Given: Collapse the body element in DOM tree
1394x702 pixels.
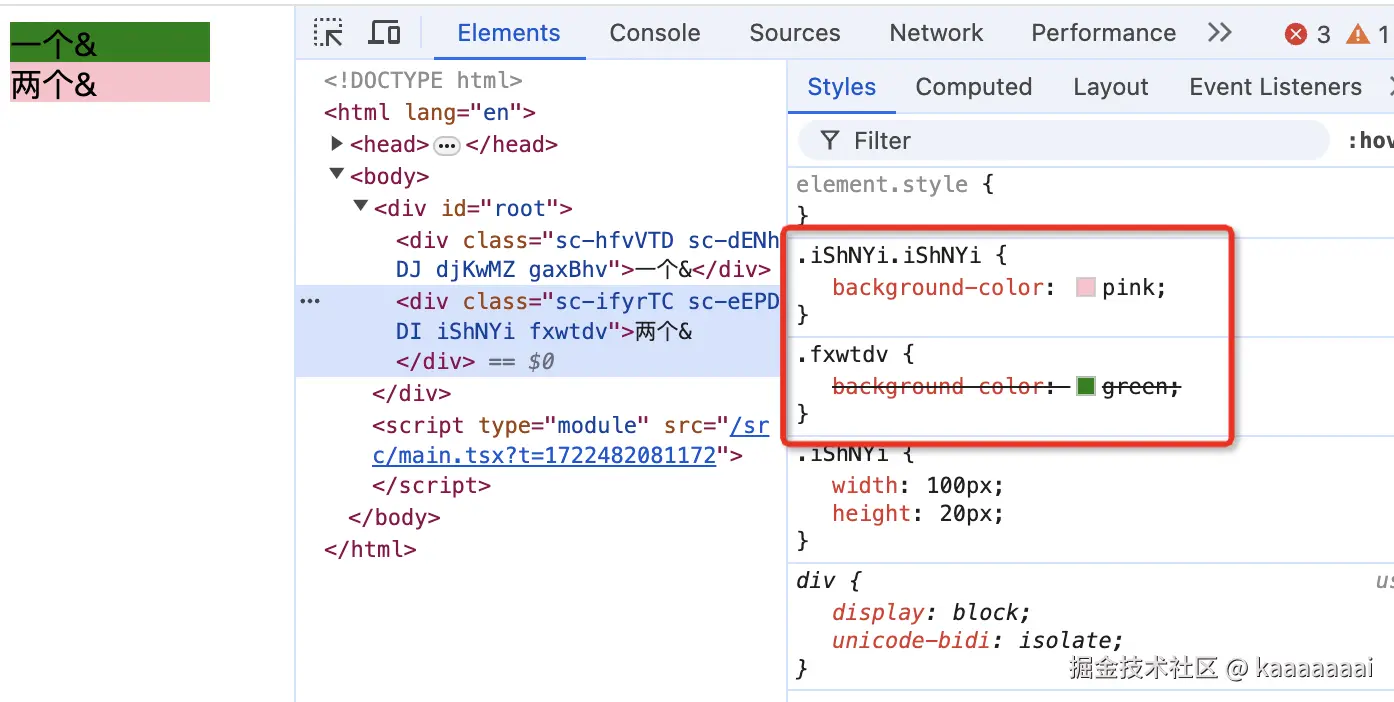Looking at the screenshot, I should click(x=337, y=175).
